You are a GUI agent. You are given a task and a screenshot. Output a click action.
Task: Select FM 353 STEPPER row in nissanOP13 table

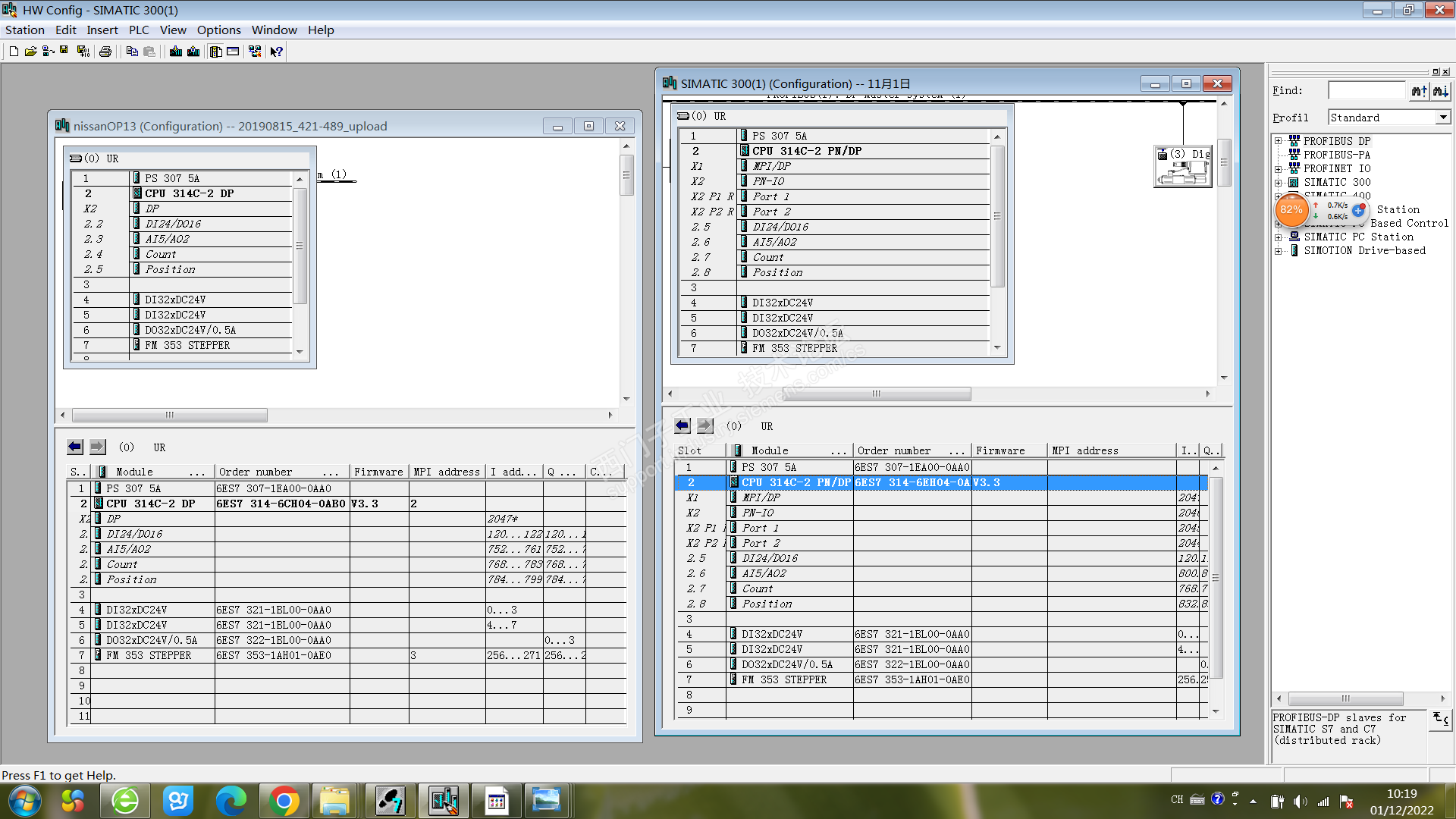[149, 655]
